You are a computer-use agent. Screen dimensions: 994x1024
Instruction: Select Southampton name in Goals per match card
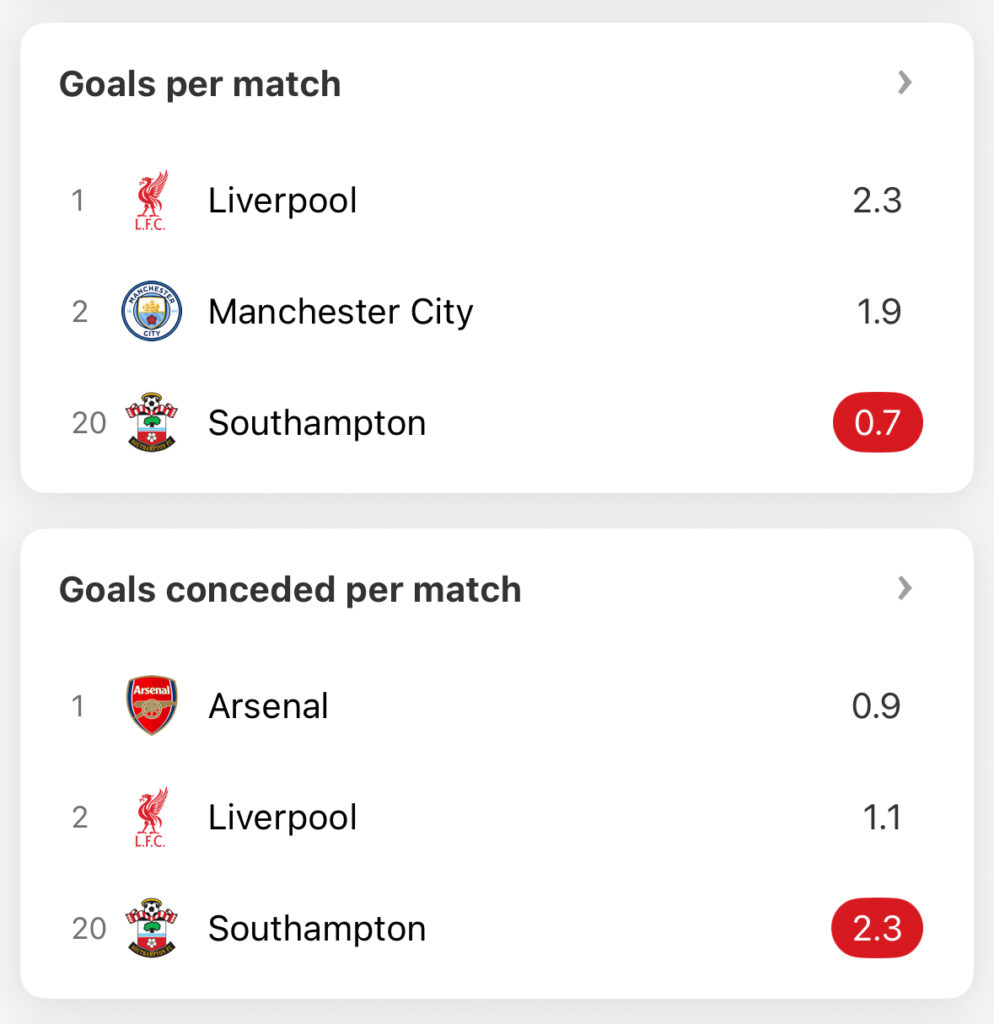click(317, 423)
